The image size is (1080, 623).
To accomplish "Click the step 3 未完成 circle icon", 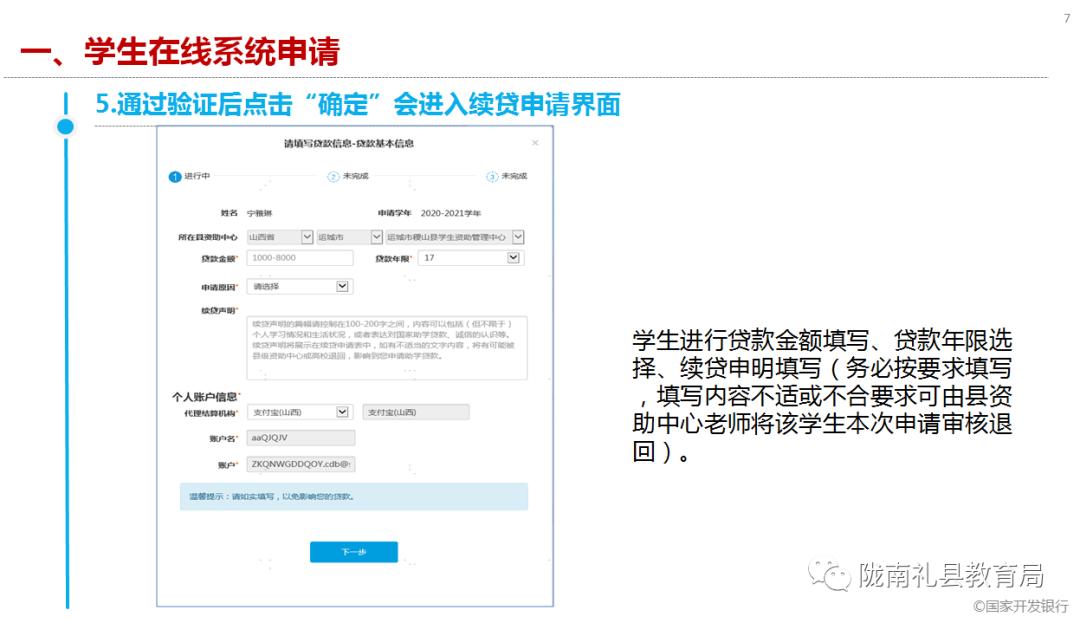I will click(491, 177).
